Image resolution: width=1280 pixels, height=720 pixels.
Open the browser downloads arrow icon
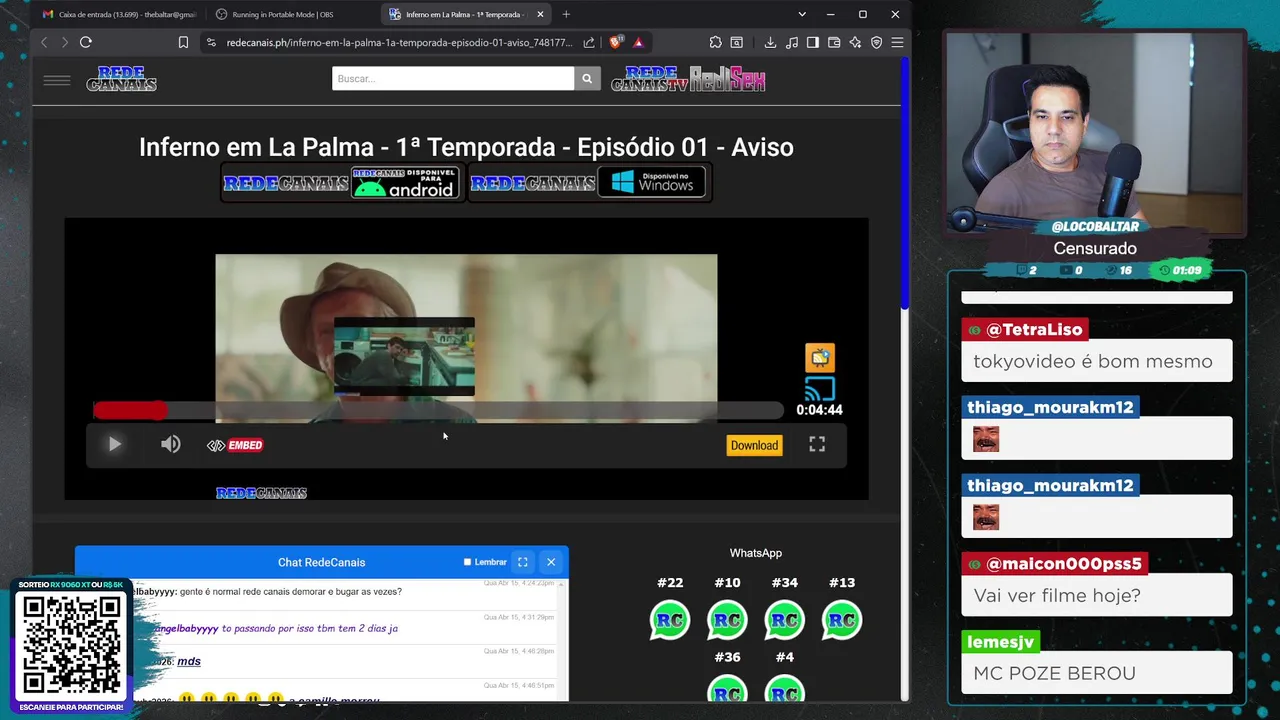[x=770, y=42]
